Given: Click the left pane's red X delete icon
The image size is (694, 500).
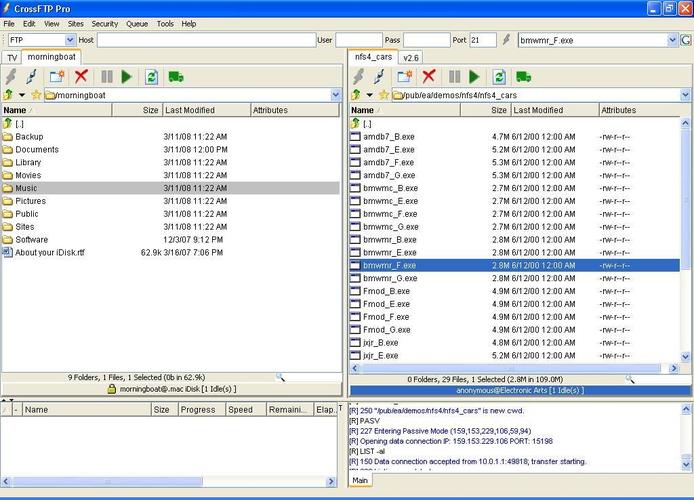Looking at the screenshot, I should click(81, 76).
